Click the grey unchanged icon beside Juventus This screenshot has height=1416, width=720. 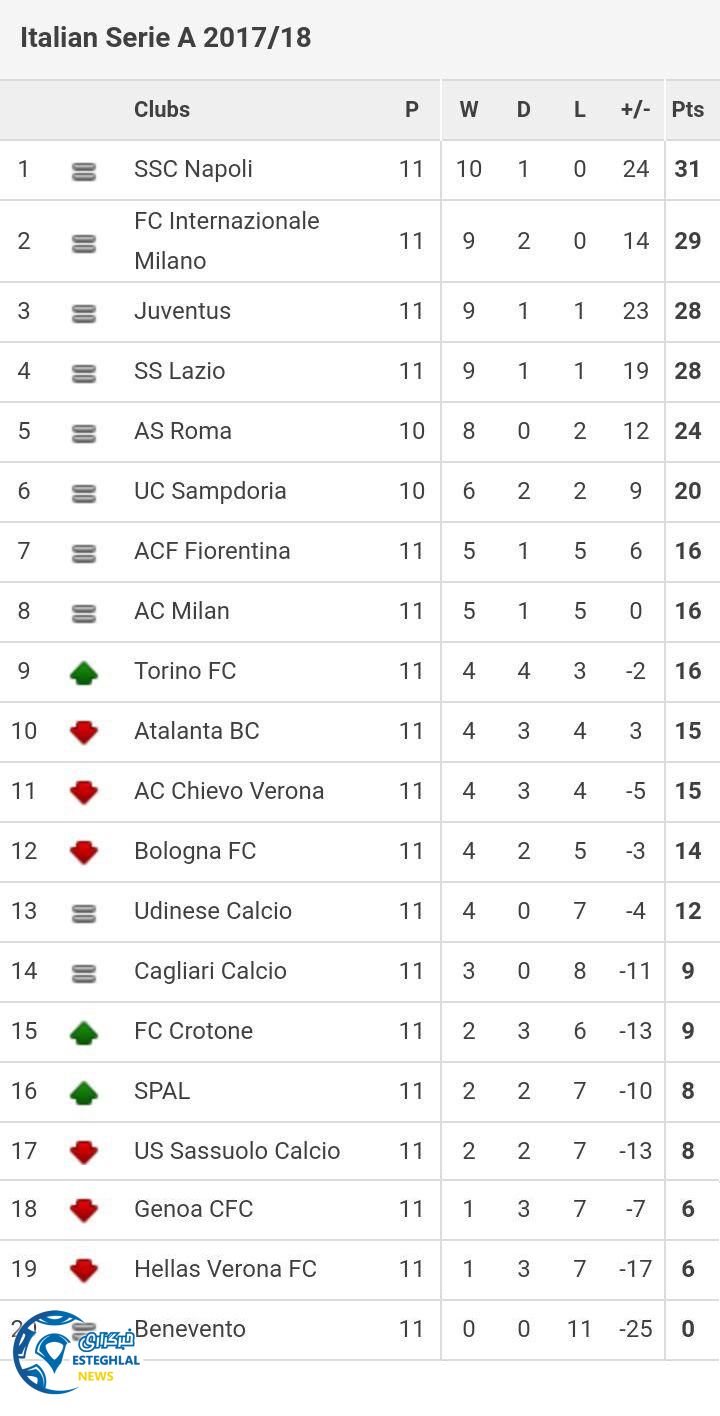pos(84,313)
